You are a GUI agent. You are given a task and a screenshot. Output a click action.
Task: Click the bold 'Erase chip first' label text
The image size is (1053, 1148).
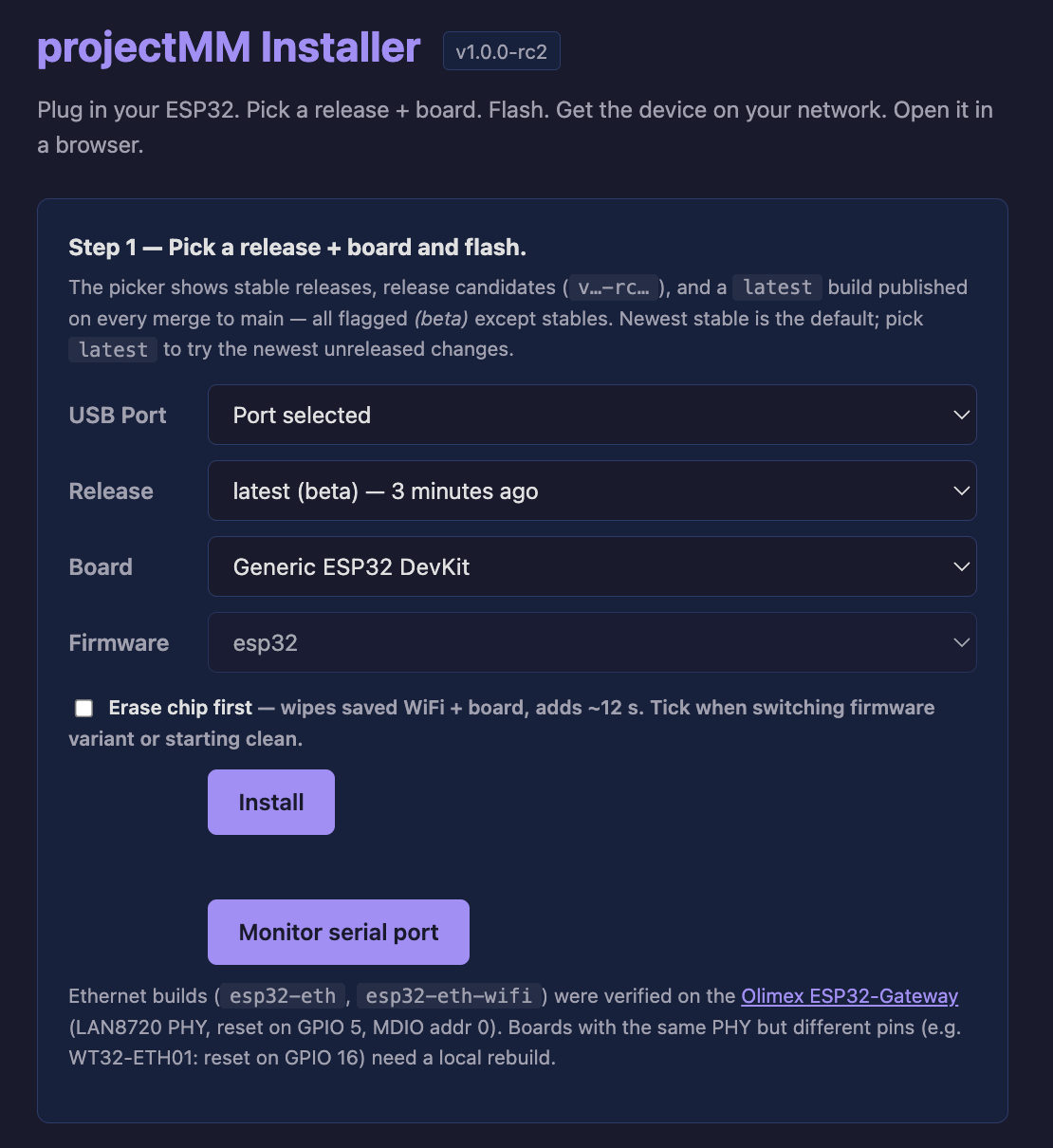180,708
